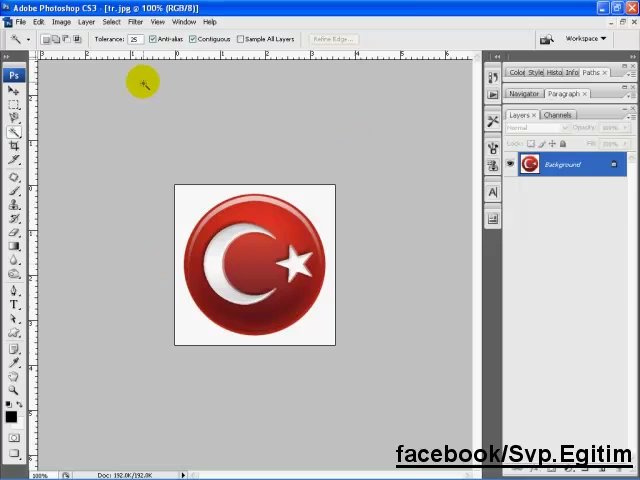The image size is (640, 480).
Task: Enable Sample All Layers checkbox
Action: click(x=240, y=39)
